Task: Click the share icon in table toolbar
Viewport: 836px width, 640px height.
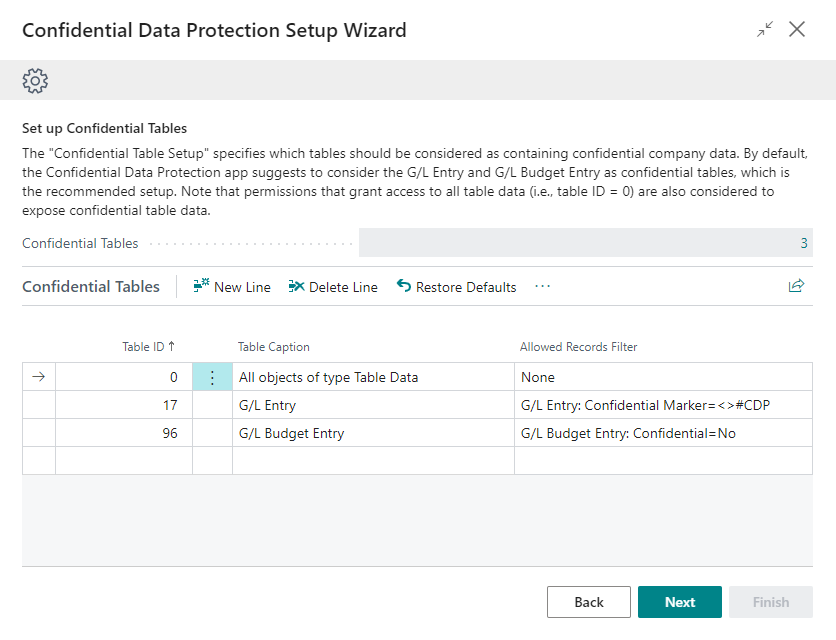Action: 796,286
